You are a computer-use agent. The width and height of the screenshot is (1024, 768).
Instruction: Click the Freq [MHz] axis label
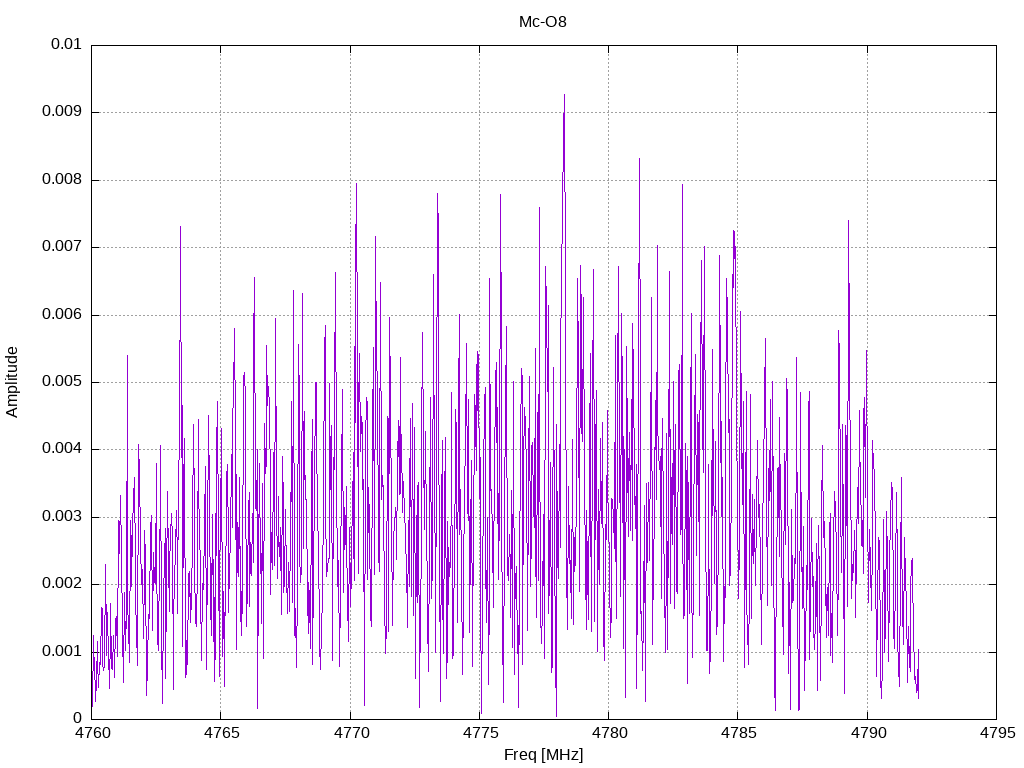[543, 755]
